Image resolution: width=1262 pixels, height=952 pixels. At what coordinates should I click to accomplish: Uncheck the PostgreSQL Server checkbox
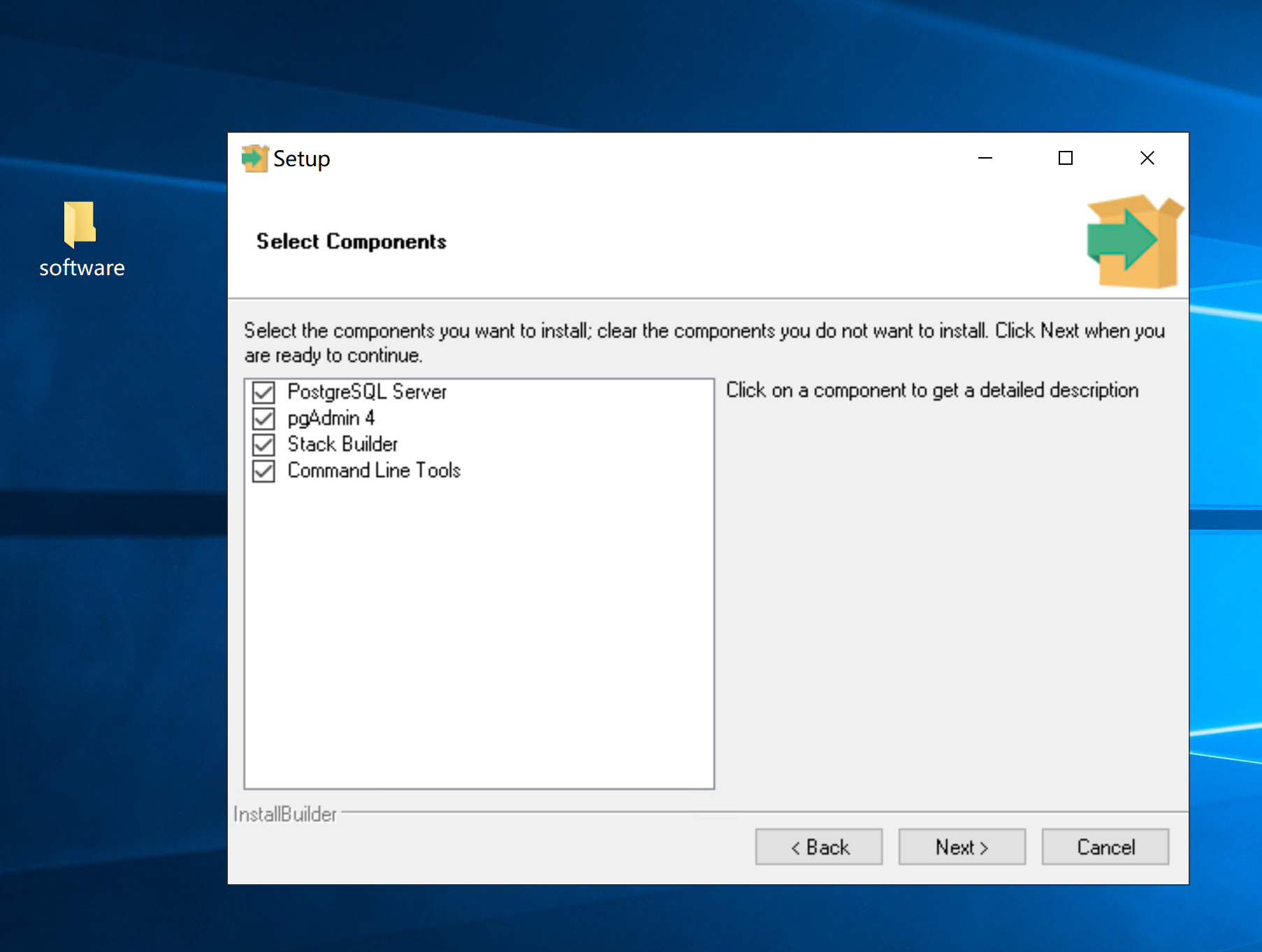[x=263, y=393]
